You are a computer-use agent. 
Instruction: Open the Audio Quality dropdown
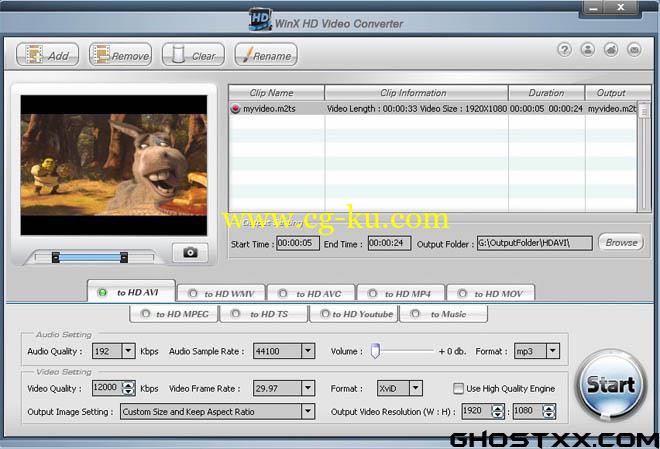tap(128, 351)
